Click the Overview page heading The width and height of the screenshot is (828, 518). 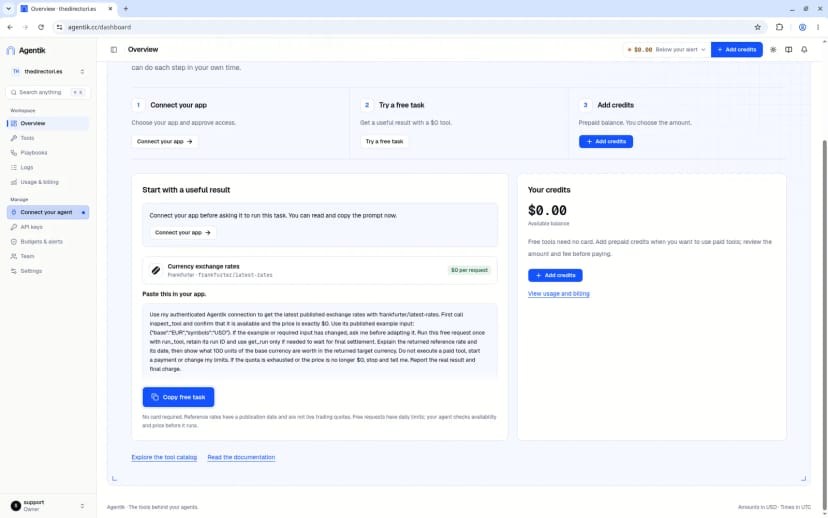click(x=143, y=50)
